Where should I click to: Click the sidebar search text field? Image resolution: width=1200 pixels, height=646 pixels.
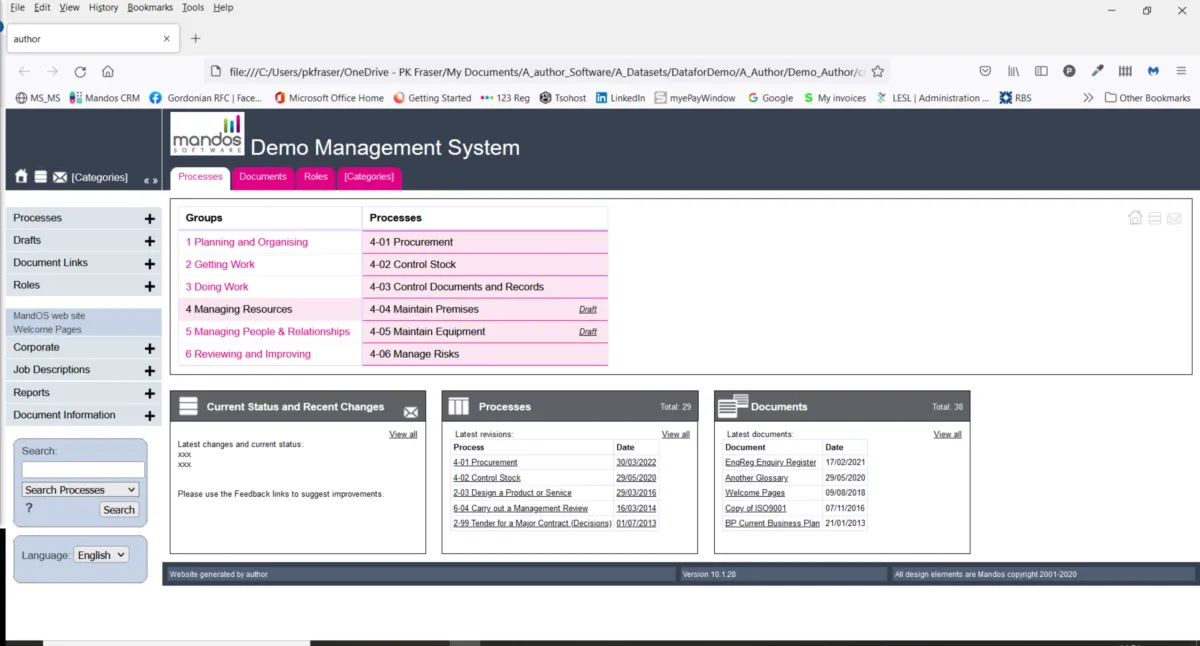[x=84, y=469]
